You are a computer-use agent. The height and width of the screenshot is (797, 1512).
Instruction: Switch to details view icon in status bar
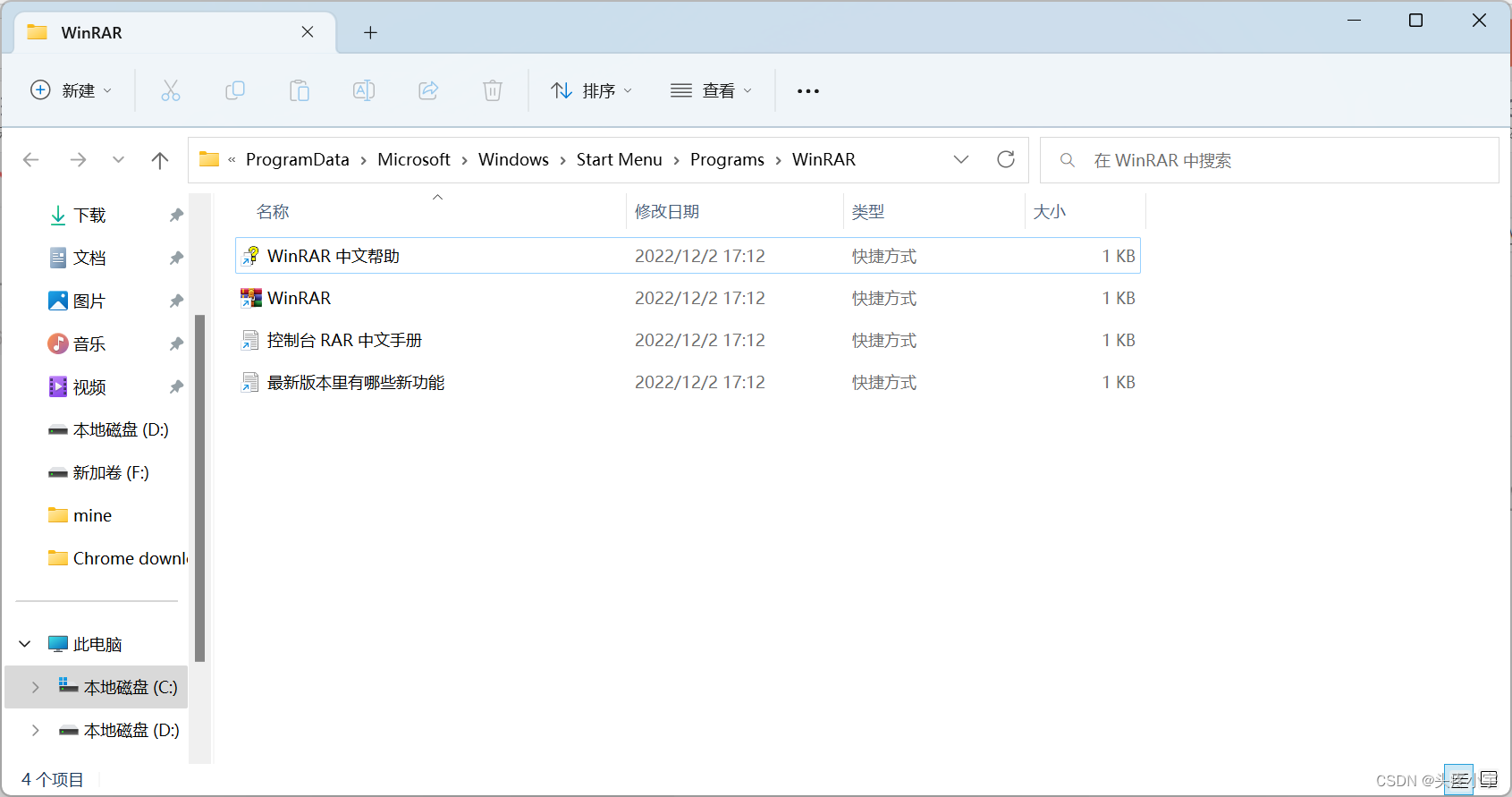[x=1458, y=780]
